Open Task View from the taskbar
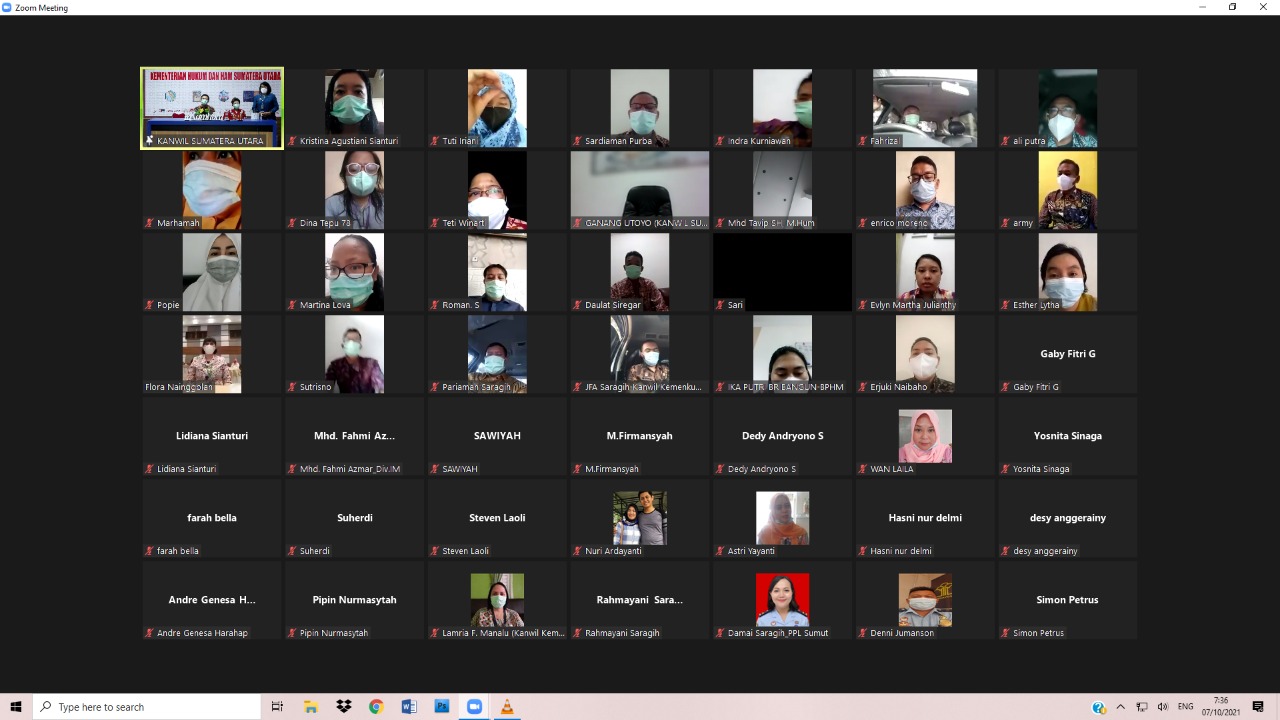The height and width of the screenshot is (720, 1280). pos(277,707)
